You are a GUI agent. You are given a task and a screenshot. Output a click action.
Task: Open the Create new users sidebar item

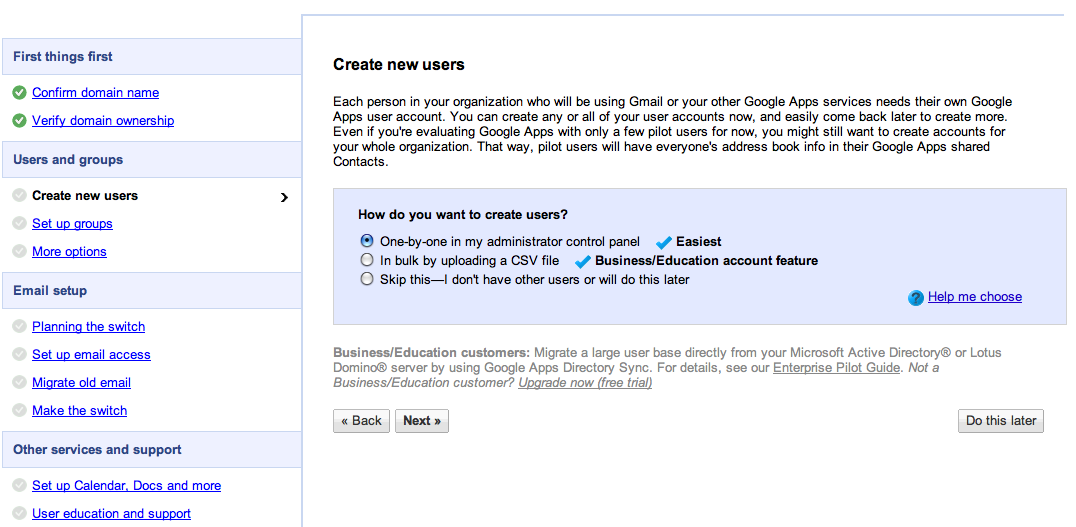[x=85, y=196]
